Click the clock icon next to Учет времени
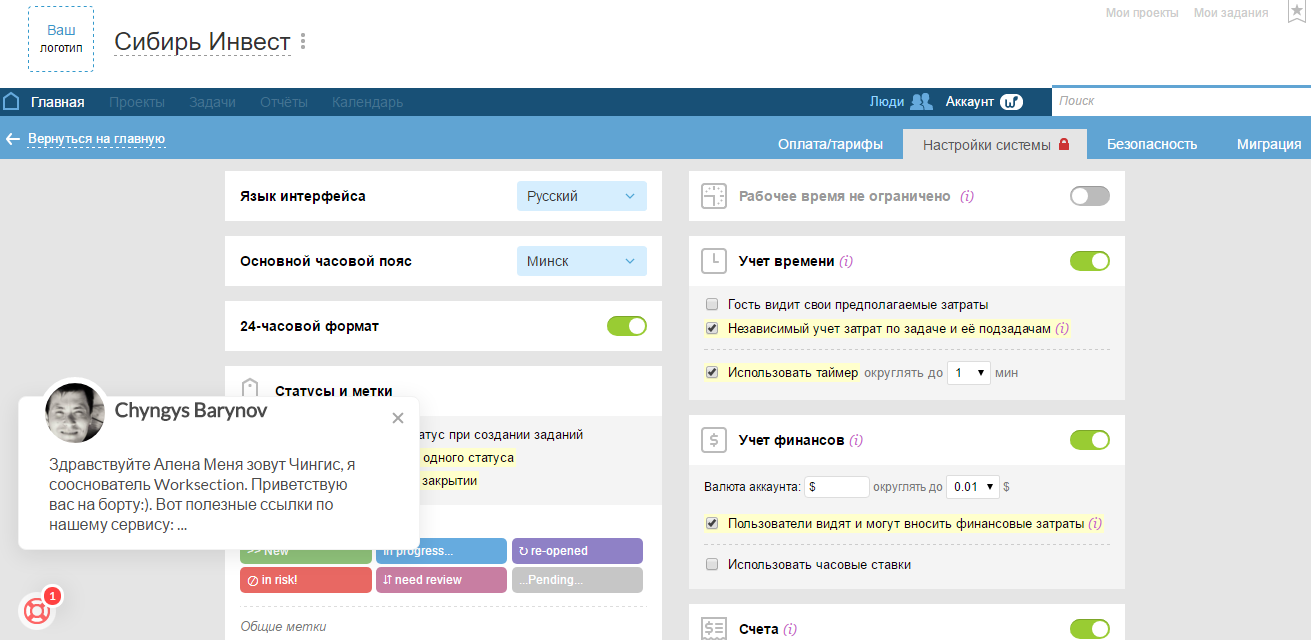The width and height of the screenshot is (1311, 640). pyautogui.click(x=712, y=260)
